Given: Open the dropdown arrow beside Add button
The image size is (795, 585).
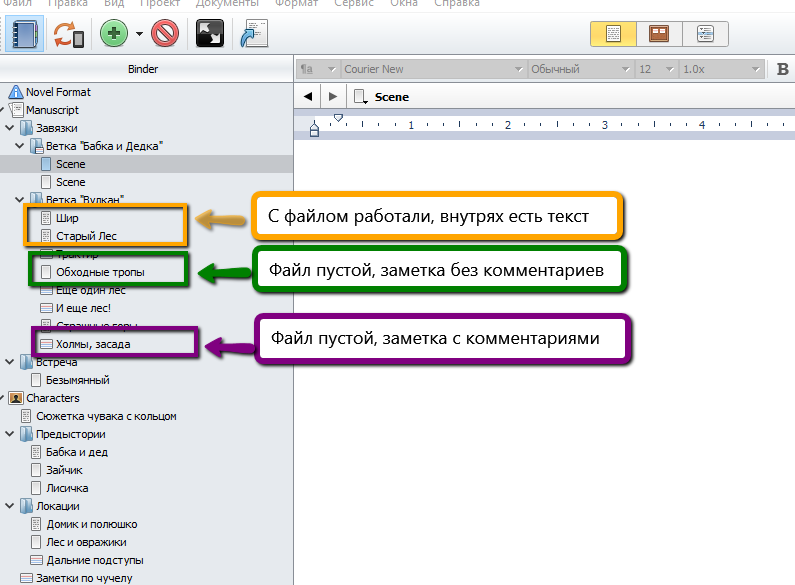Looking at the screenshot, I should pyautogui.click(x=139, y=35).
